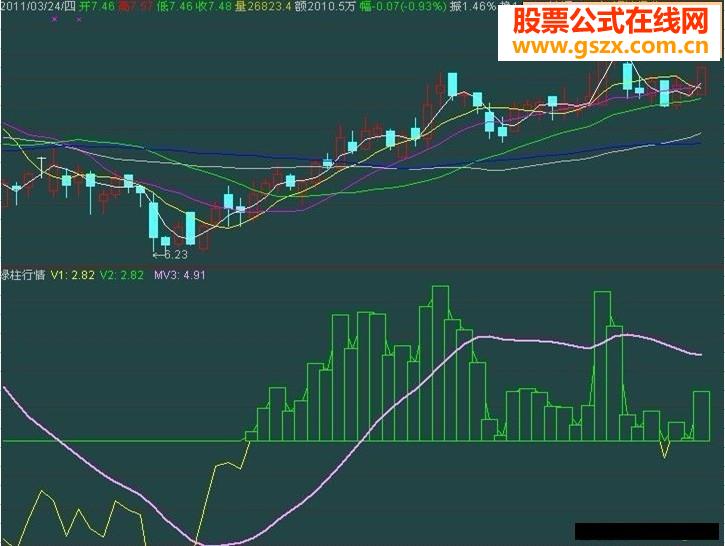Select the opening price 开7.46 value
The height and width of the screenshot is (546, 725).
click(97, 6)
